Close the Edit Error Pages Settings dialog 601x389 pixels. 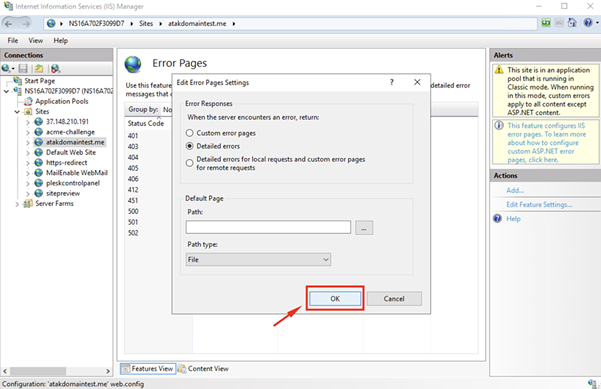pyautogui.click(x=417, y=82)
